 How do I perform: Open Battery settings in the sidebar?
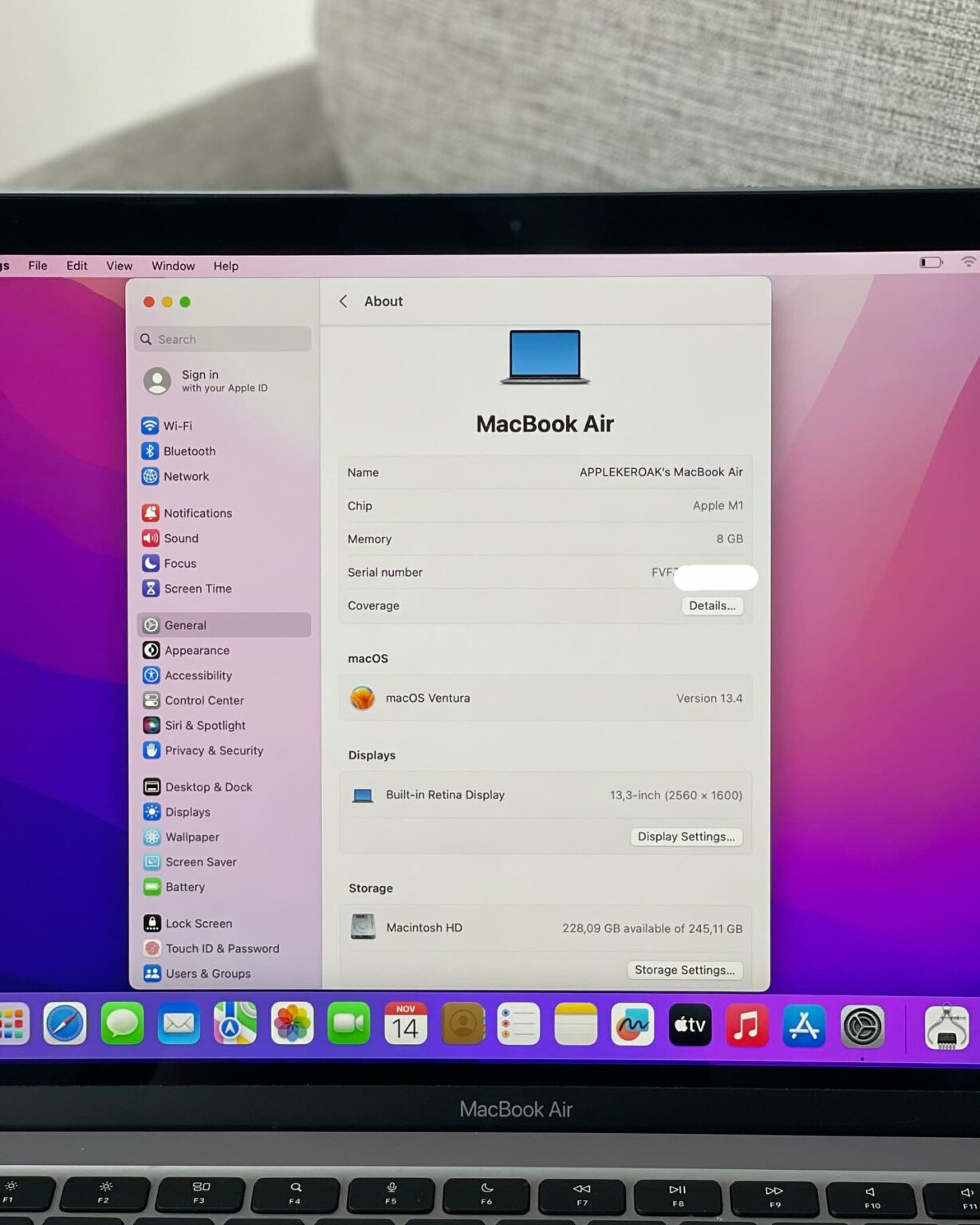click(185, 887)
